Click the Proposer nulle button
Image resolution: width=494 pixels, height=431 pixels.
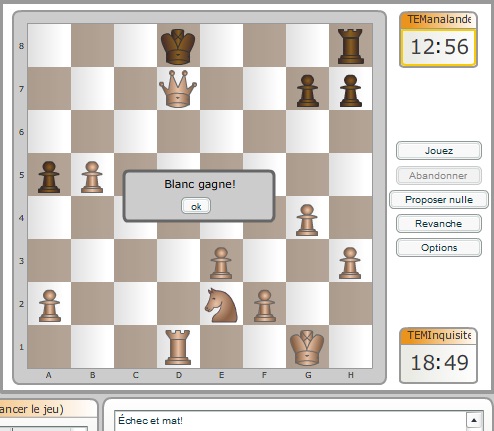pos(439,200)
